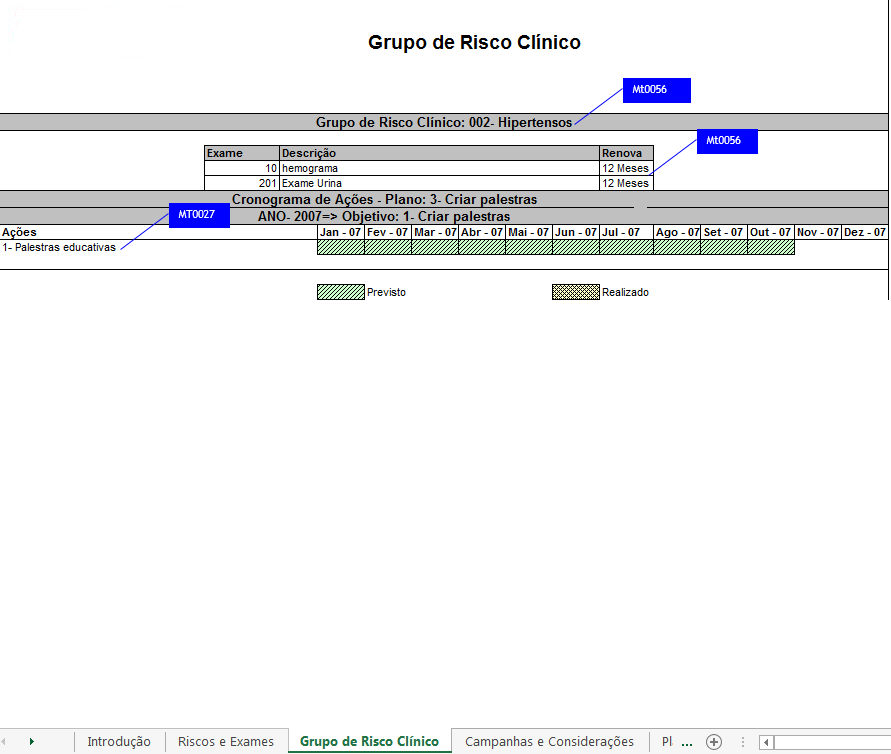Click the Grupo de Risco Clínico title
This screenshot has width=891, height=754.
(474, 43)
